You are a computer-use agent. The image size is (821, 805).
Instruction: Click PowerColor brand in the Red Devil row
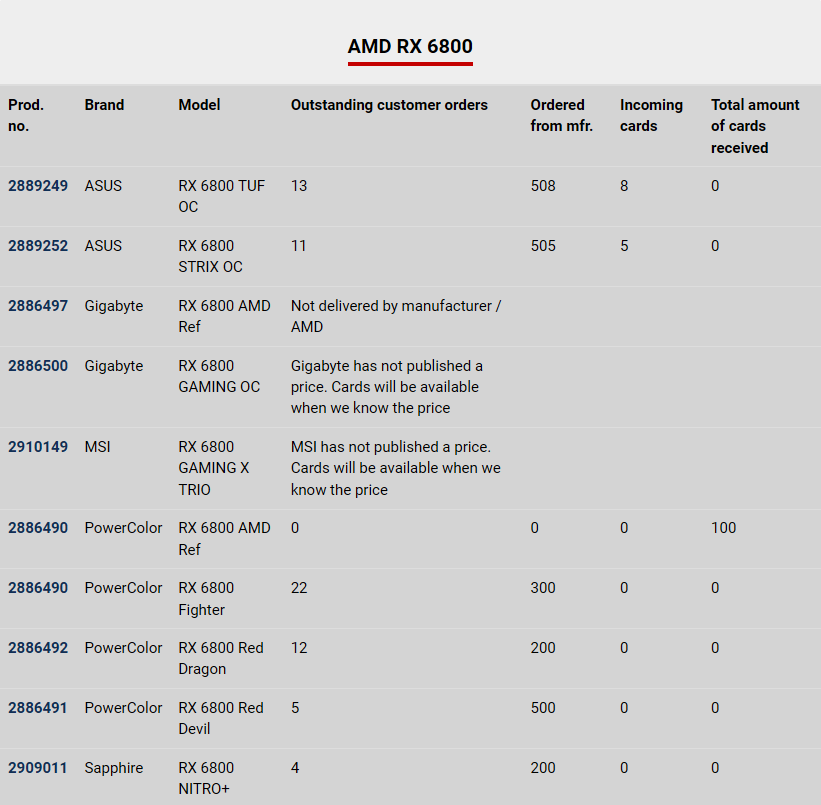[123, 708]
